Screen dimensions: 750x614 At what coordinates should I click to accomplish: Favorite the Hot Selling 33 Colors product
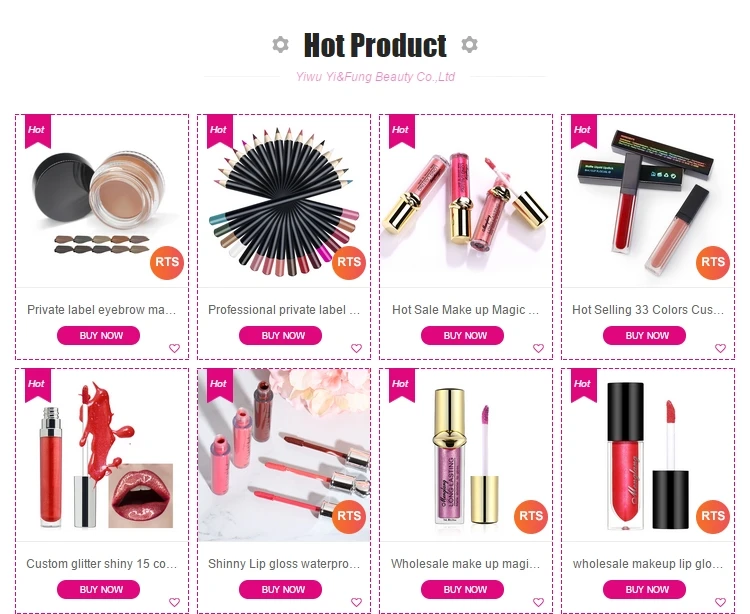(x=720, y=348)
